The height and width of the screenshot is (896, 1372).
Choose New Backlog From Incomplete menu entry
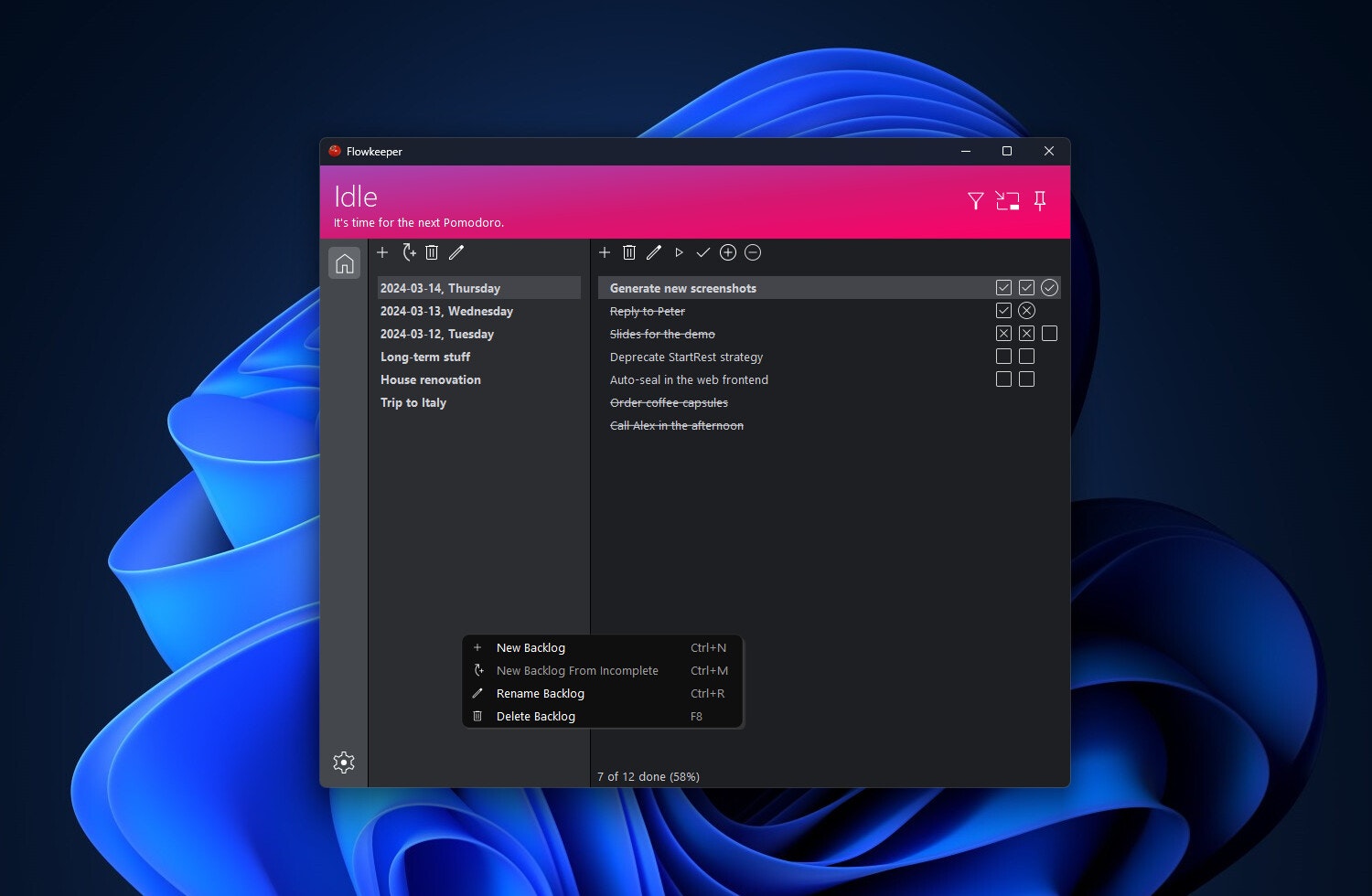pyautogui.click(x=602, y=670)
